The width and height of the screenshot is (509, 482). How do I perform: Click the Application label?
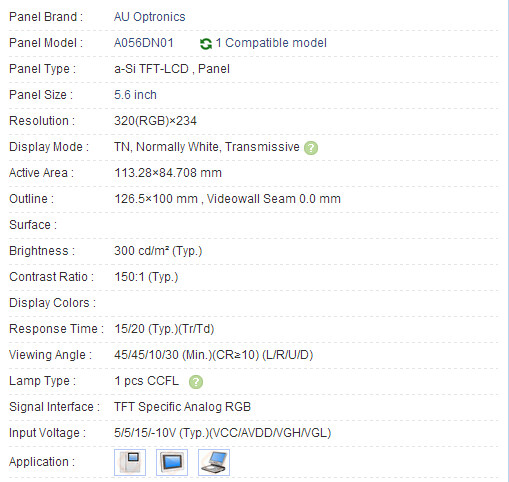[42, 462]
